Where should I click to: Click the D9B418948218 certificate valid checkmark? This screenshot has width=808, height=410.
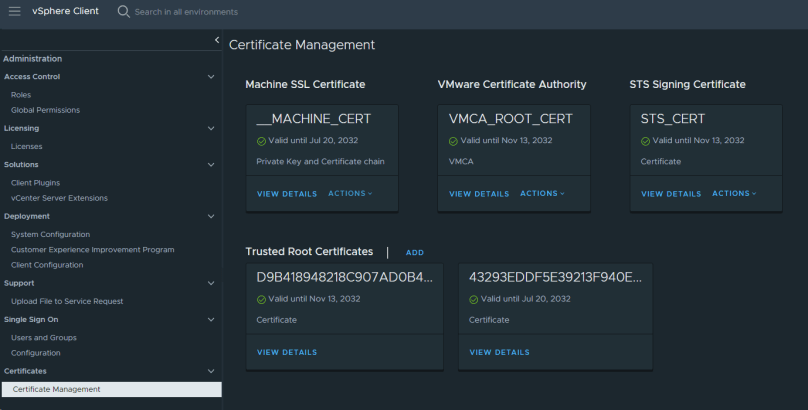click(261, 299)
